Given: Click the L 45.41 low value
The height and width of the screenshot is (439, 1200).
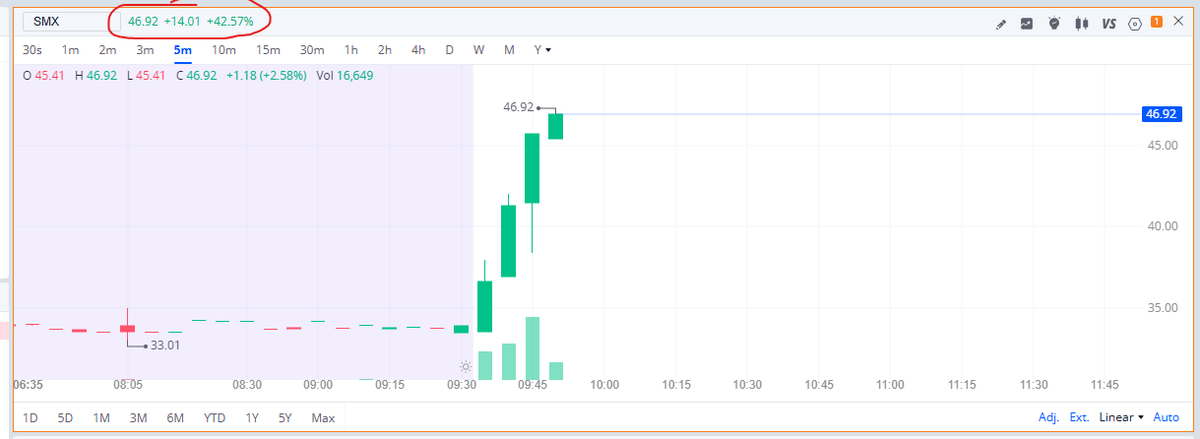Looking at the screenshot, I should click(x=146, y=75).
